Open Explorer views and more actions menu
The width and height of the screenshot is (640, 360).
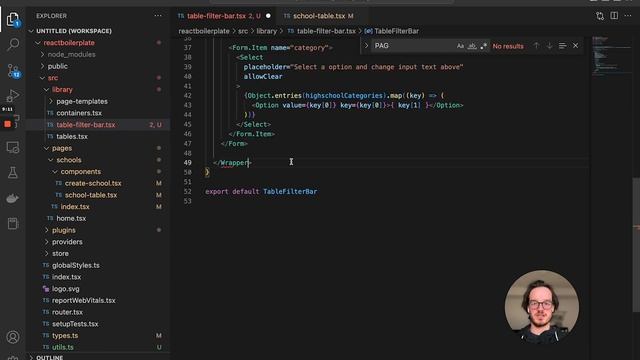click(158, 16)
